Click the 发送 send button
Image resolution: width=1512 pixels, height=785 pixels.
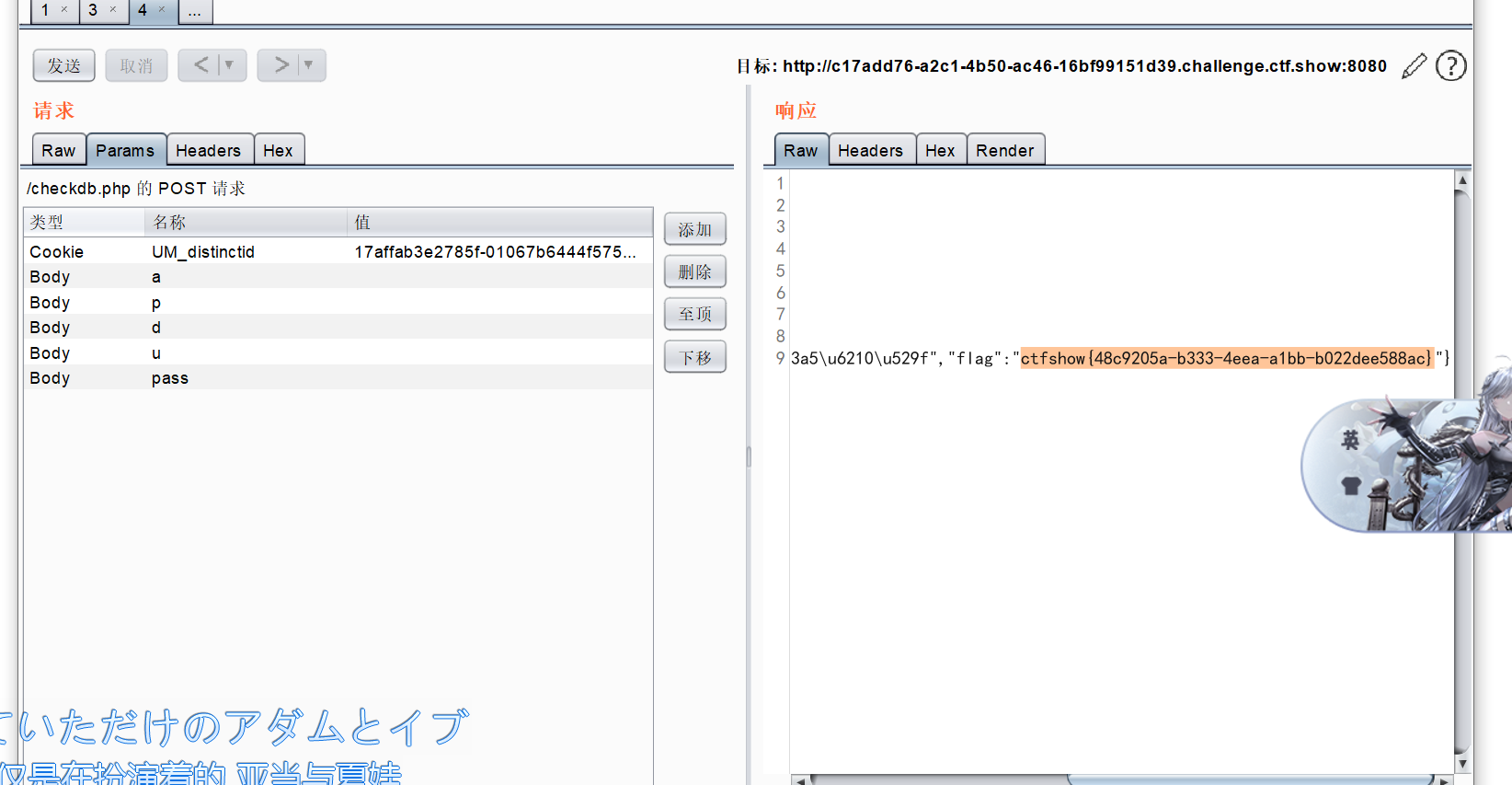(x=64, y=65)
